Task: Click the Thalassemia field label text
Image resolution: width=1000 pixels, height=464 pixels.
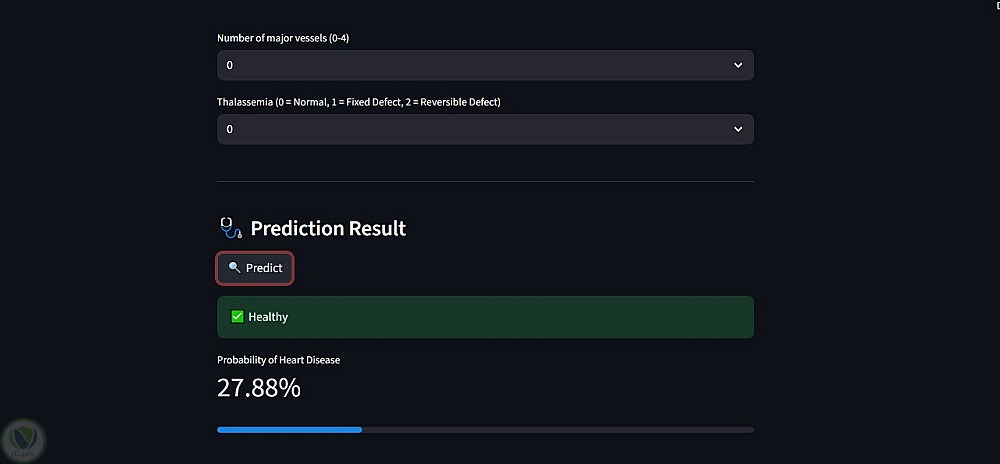Action: coord(358,102)
